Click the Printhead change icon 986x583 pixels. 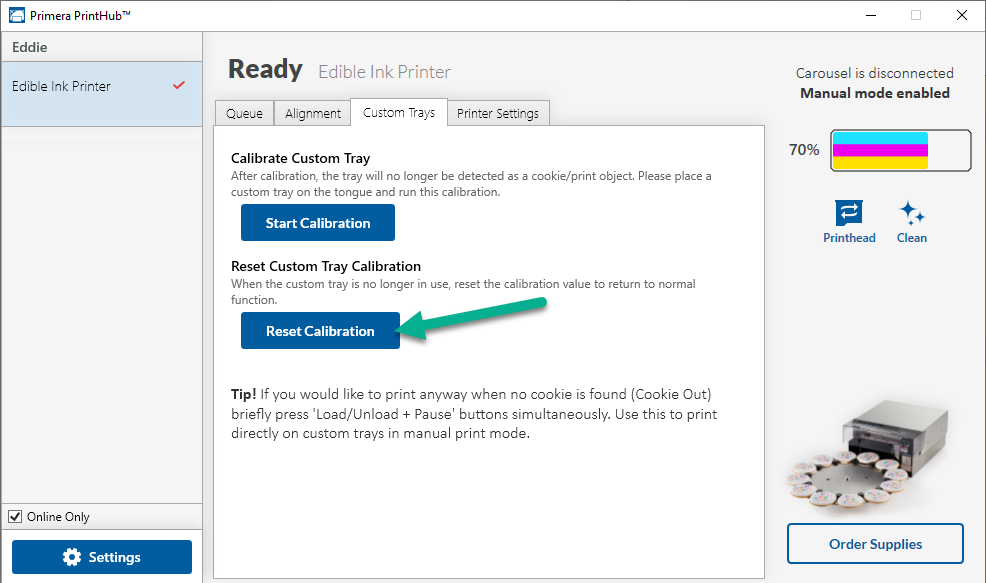[849, 213]
